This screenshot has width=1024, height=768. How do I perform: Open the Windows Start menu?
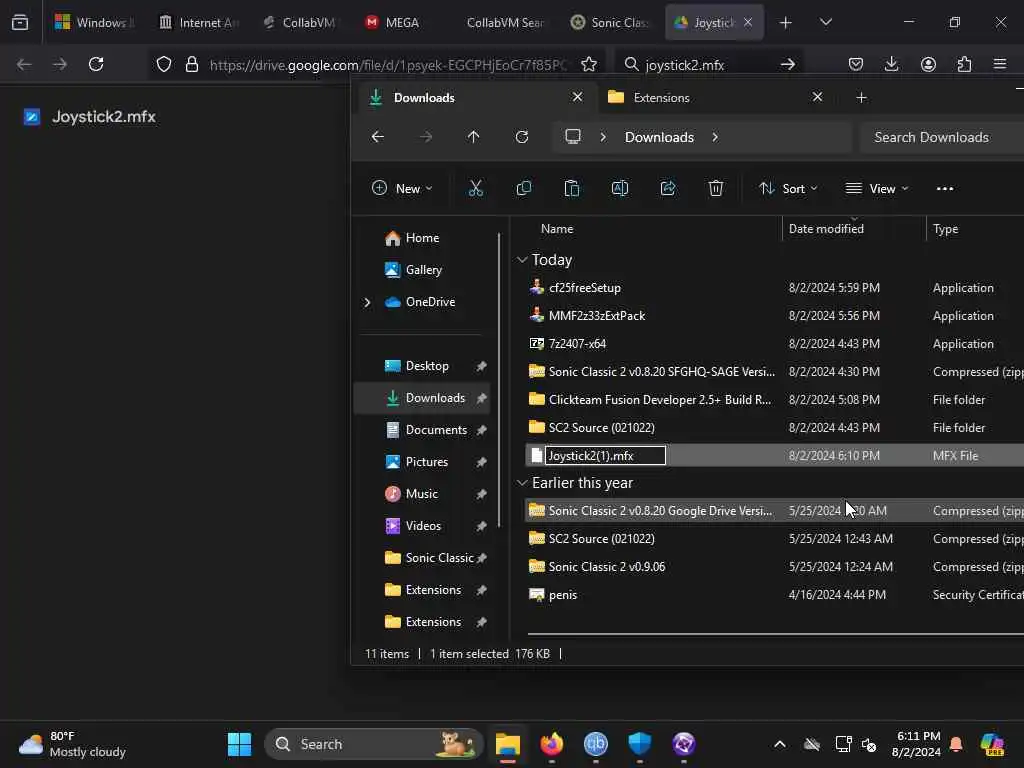[239, 744]
